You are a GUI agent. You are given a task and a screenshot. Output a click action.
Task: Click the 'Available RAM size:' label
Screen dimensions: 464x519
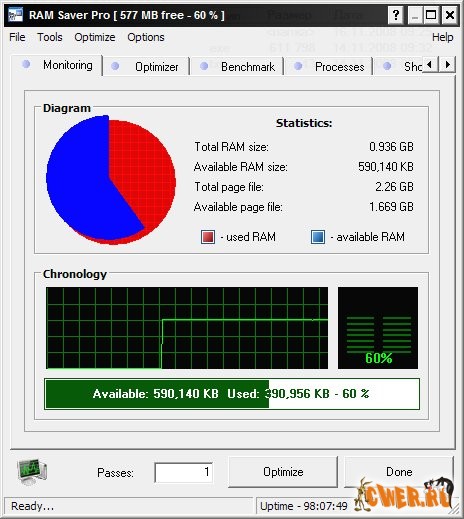pos(240,167)
